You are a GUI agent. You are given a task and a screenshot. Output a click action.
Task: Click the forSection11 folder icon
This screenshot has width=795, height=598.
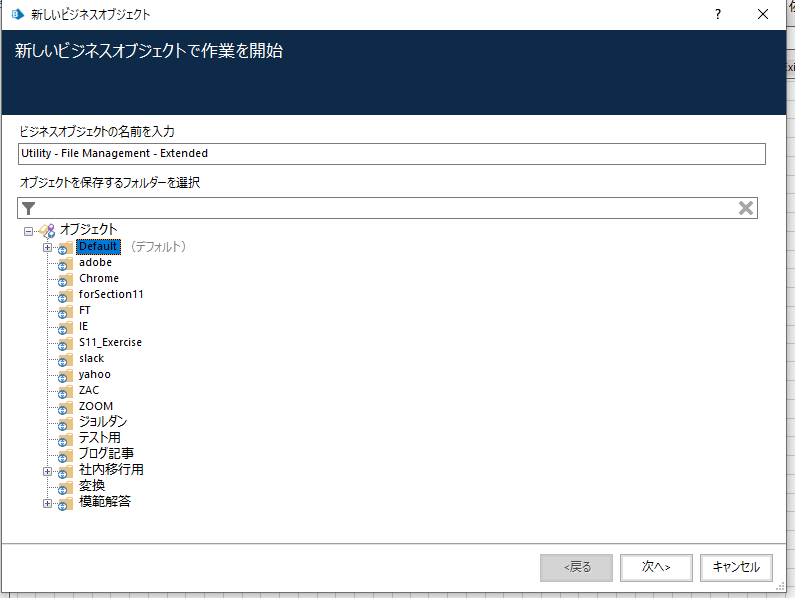point(65,296)
